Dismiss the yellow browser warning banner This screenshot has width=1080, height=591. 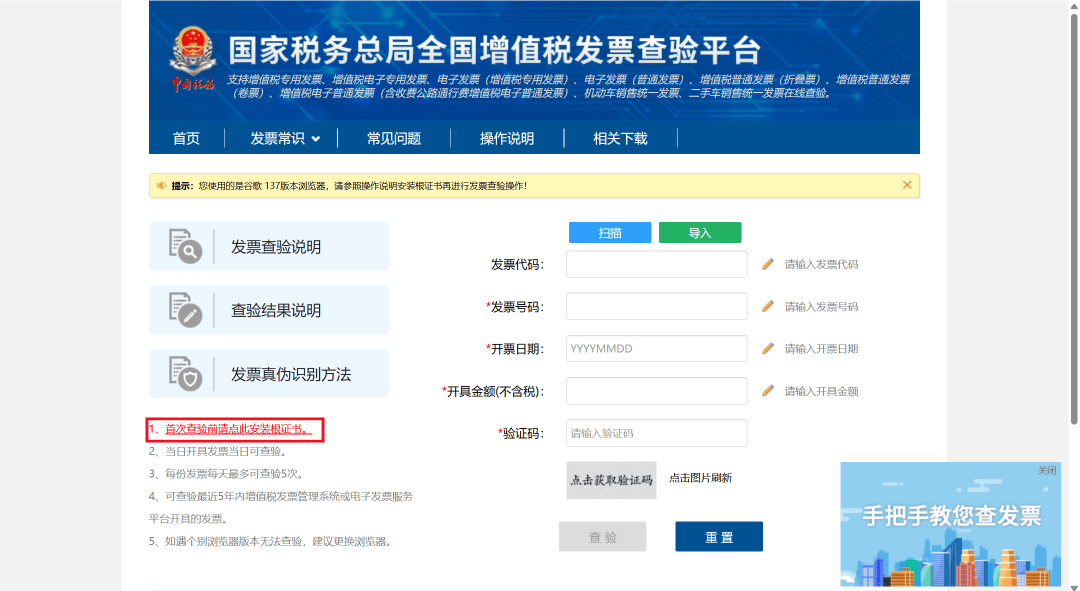pyautogui.click(x=907, y=185)
